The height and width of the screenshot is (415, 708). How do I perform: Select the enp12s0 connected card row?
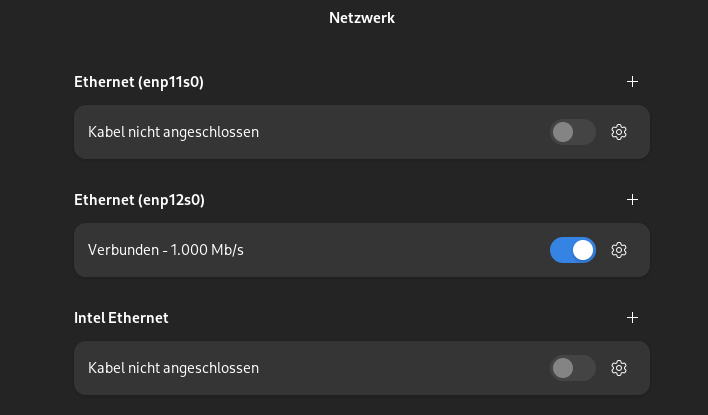coord(362,250)
